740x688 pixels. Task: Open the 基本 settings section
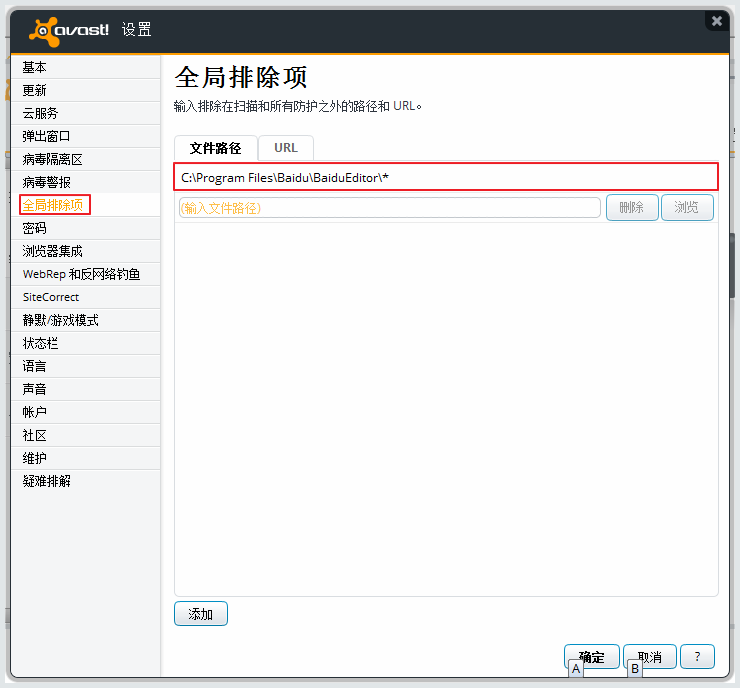pos(85,67)
